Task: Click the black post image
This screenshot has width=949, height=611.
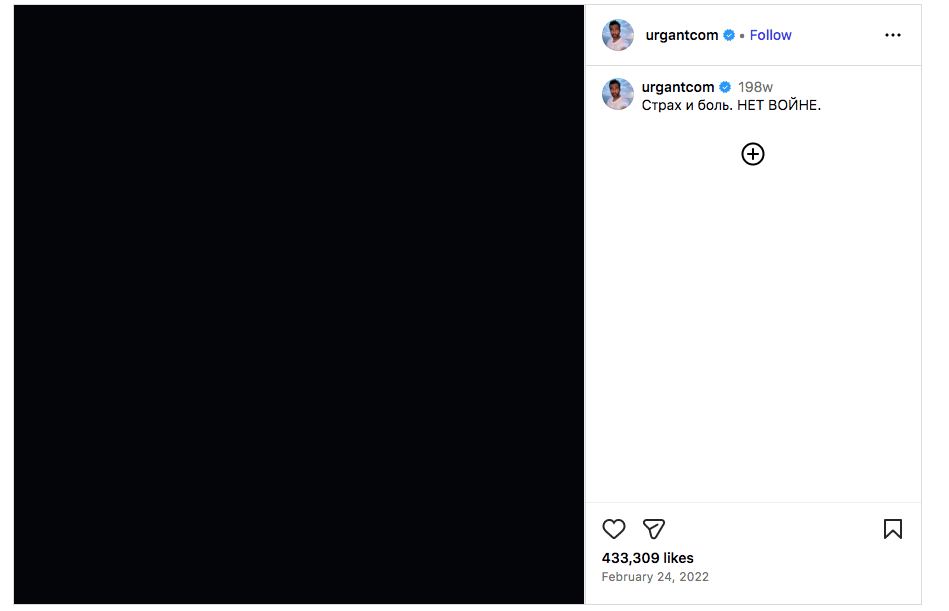Action: click(298, 305)
